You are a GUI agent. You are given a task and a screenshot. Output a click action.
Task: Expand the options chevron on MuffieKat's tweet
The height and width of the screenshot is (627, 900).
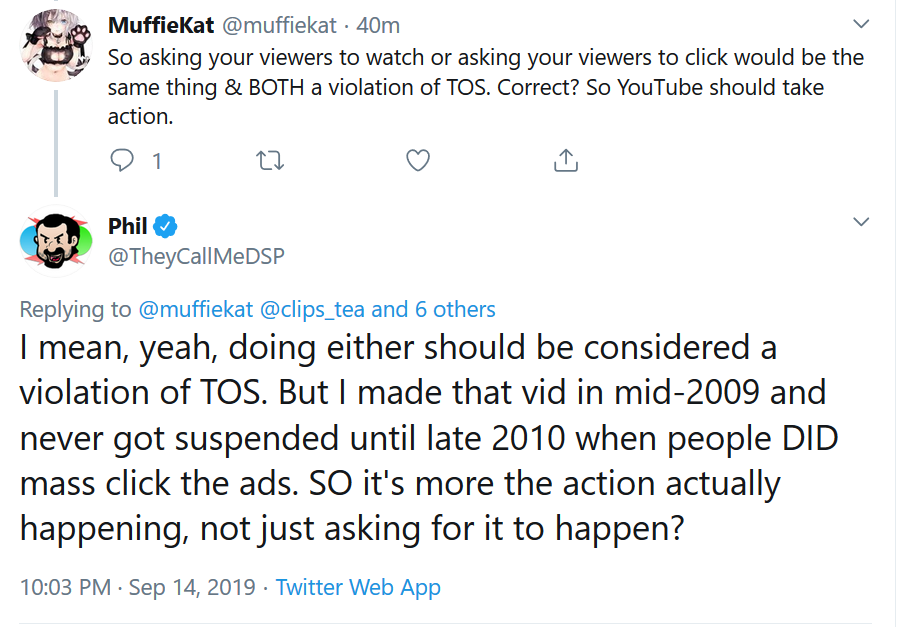pos(860,24)
